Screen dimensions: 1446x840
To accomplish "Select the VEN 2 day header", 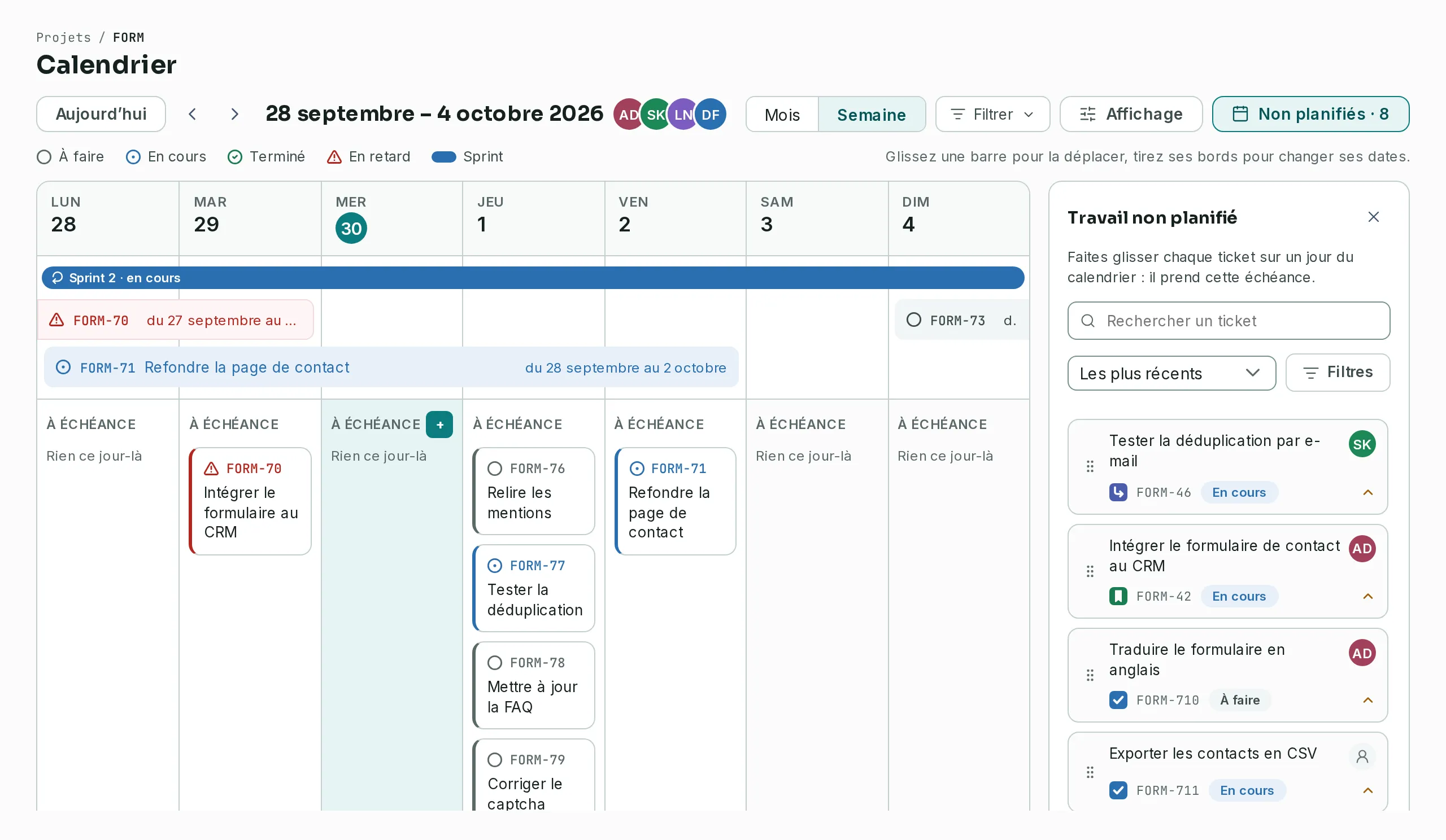I will (676, 218).
